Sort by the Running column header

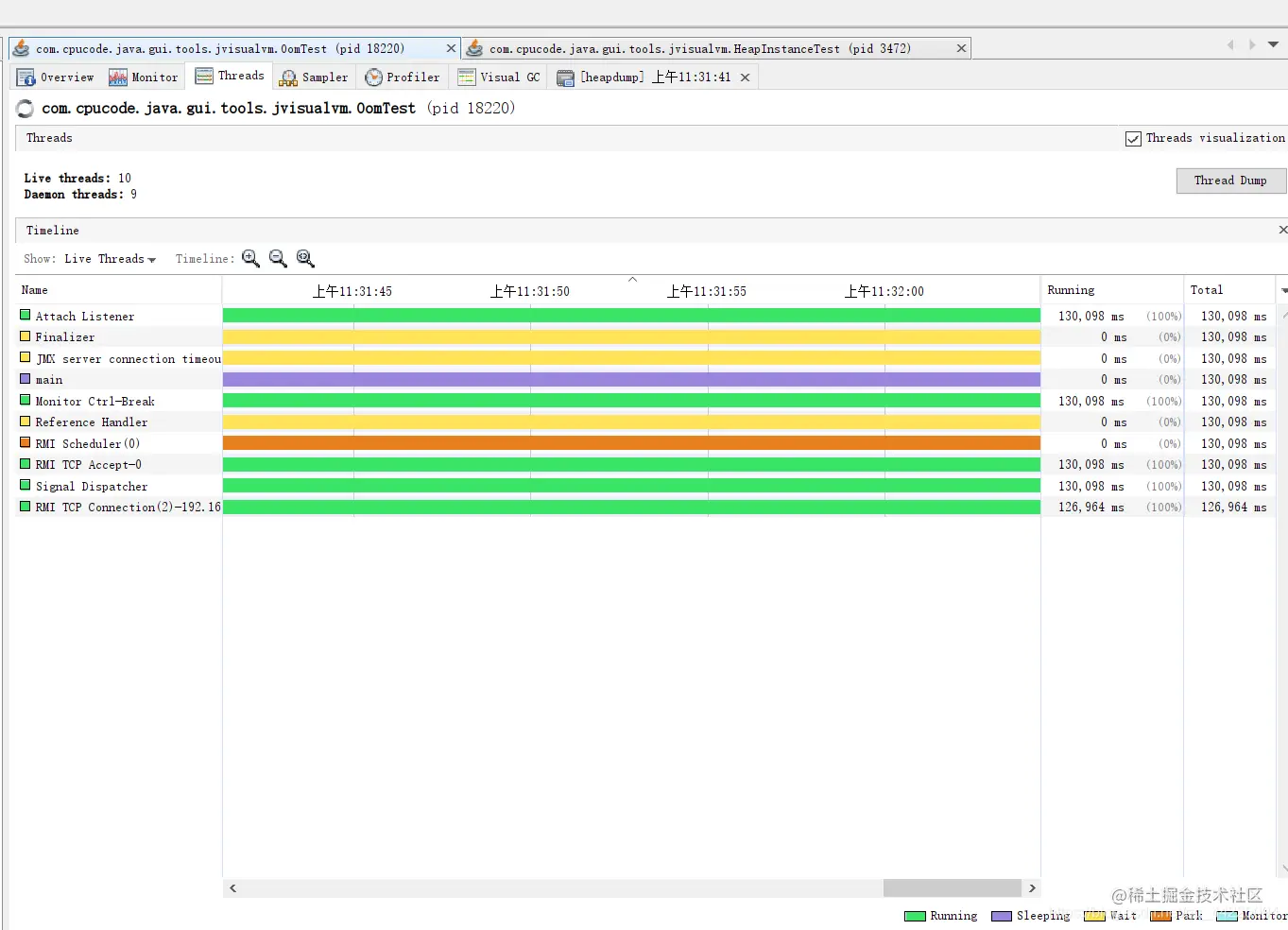(1111, 290)
